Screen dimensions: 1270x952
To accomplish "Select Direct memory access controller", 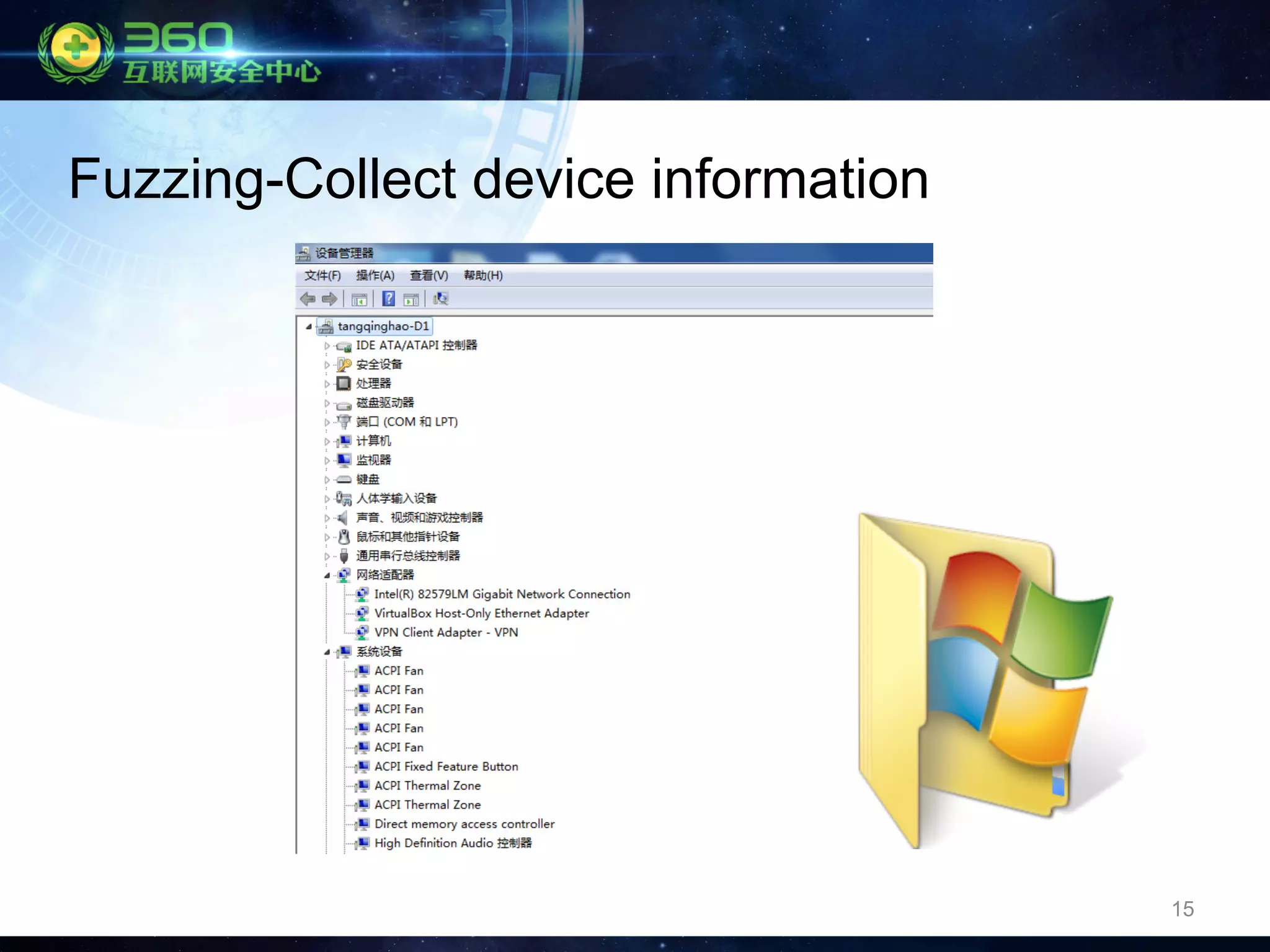I will pos(464,824).
